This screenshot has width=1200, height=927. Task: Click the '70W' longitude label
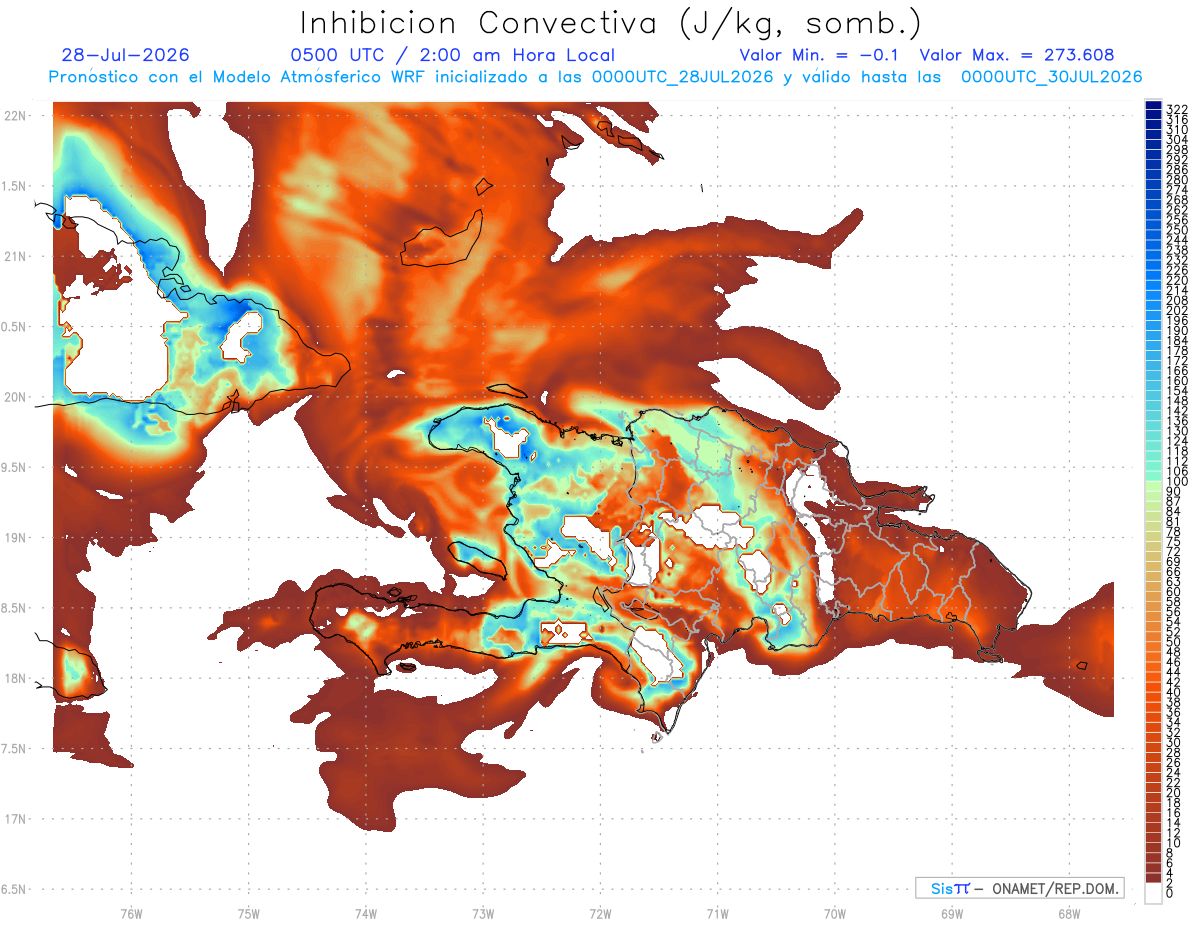835,913
